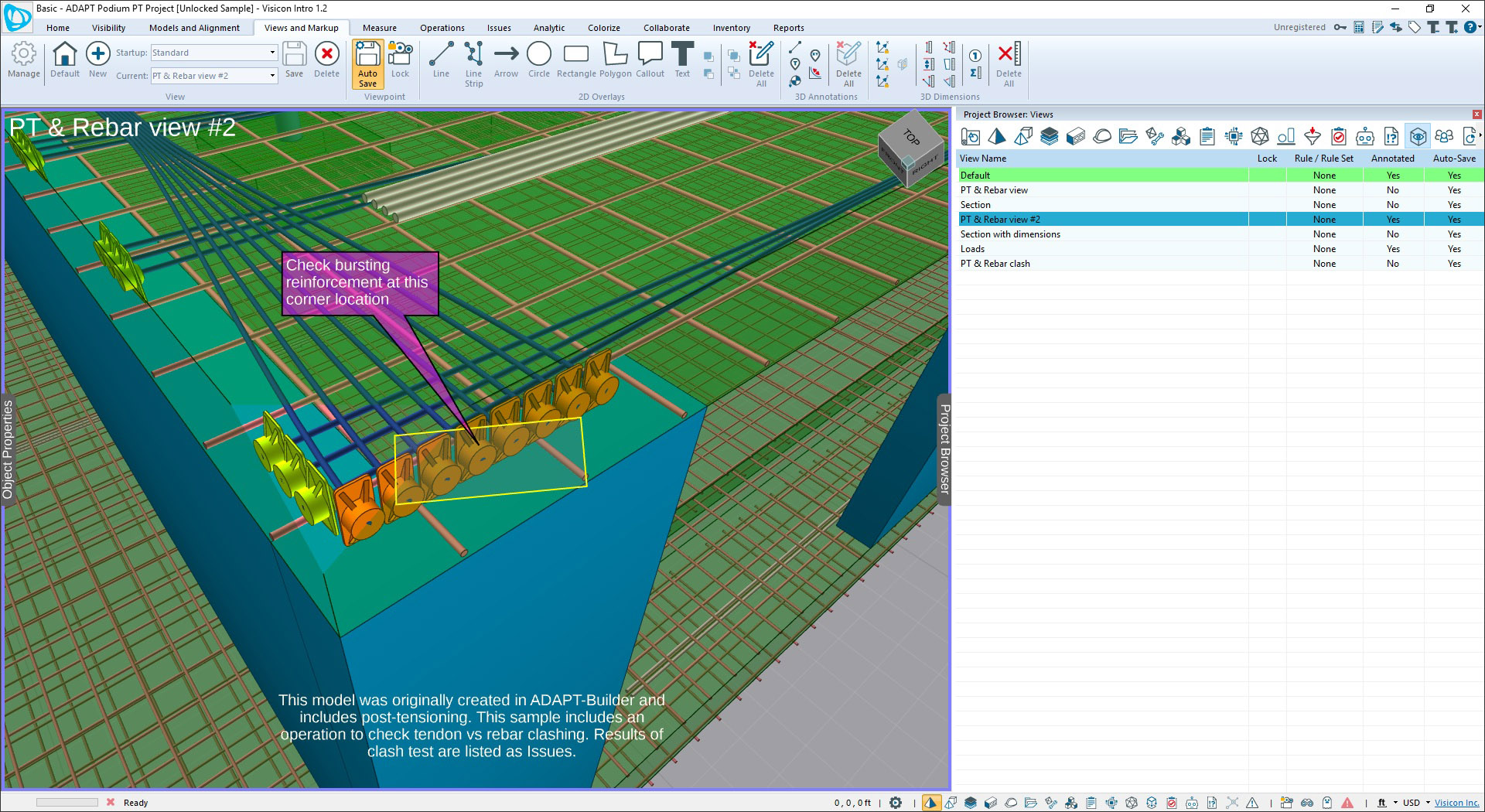The height and width of the screenshot is (812, 1485).
Task: Select the Arrow overlay tool
Action: (506, 60)
